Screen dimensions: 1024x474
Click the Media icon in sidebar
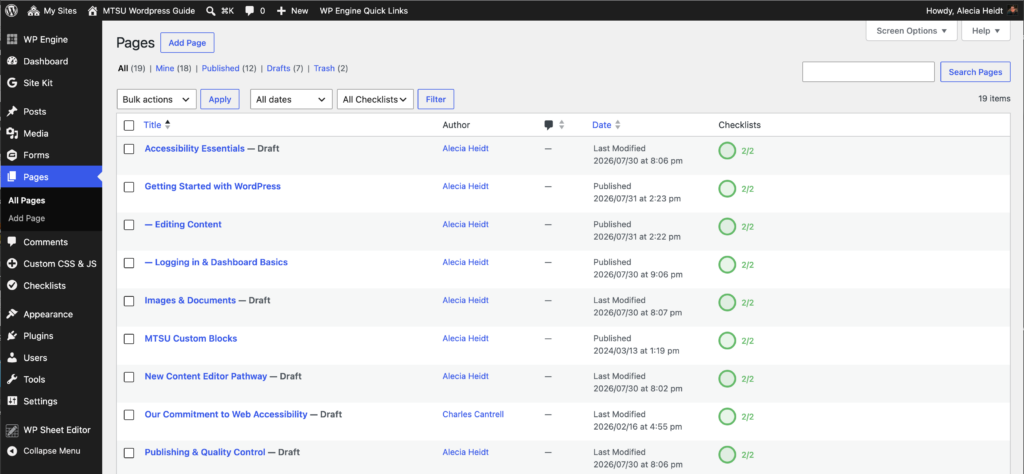(12, 133)
